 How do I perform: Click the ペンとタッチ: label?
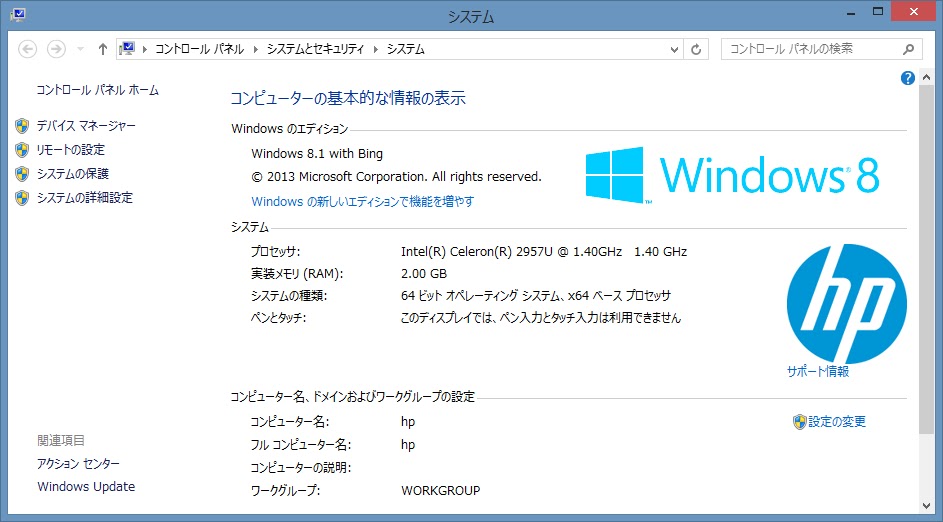278,318
